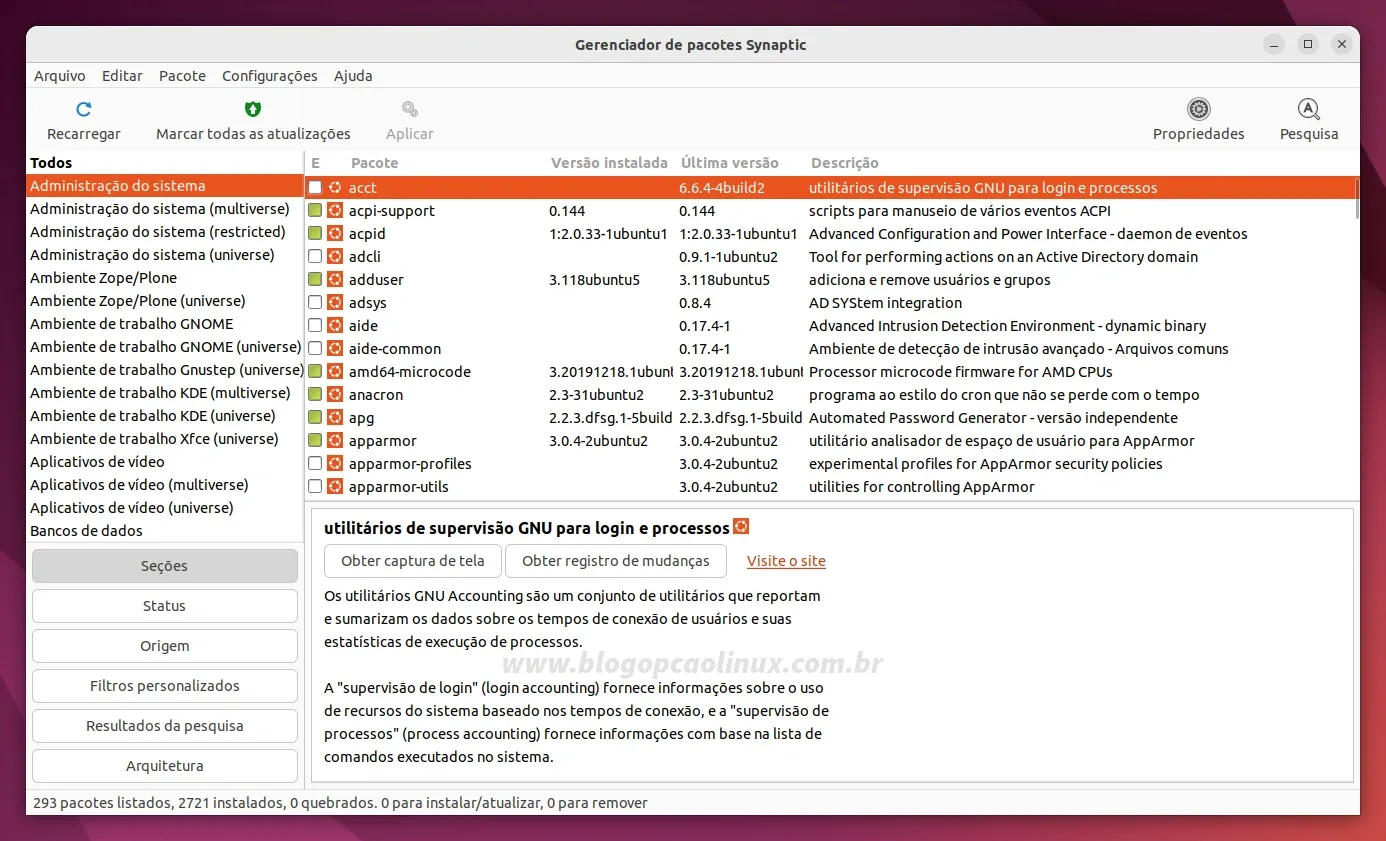The width and height of the screenshot is (1386, 841).
Task: Follow the Visite o site link
Action: (786, 561)
